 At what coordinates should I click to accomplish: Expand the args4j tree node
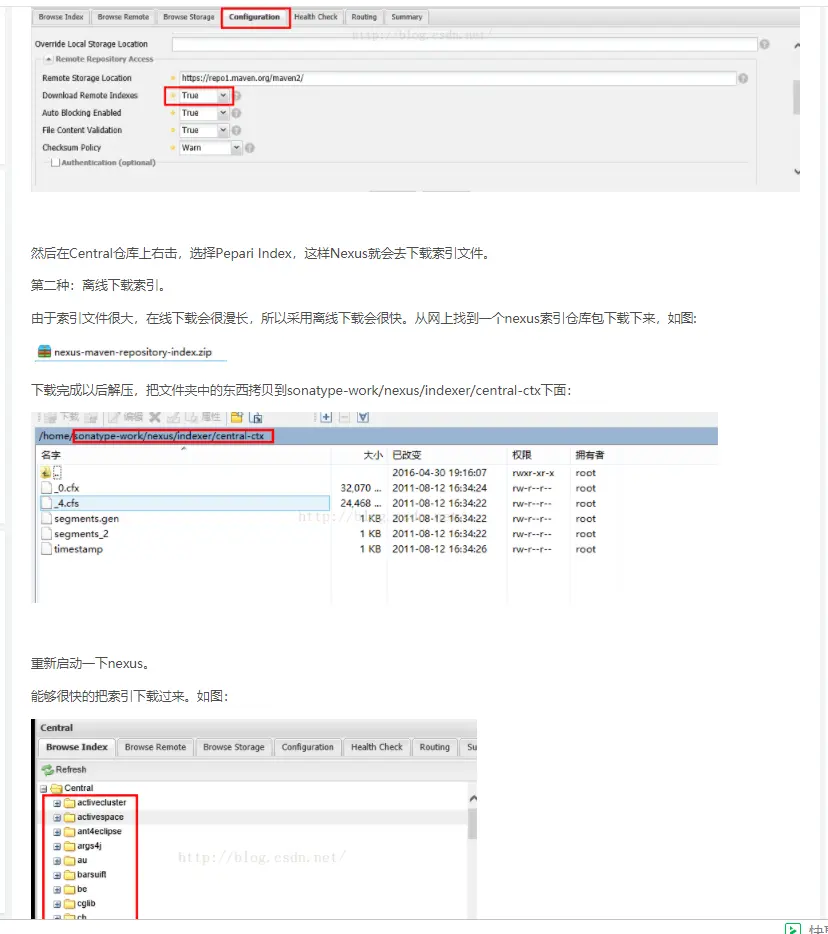[57, 846]
